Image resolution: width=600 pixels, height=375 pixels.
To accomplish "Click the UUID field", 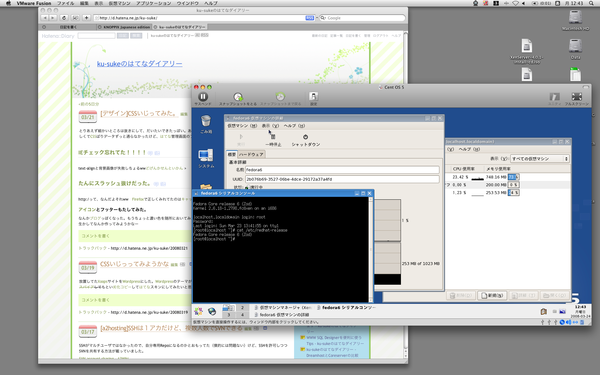I will pos(342,179).
